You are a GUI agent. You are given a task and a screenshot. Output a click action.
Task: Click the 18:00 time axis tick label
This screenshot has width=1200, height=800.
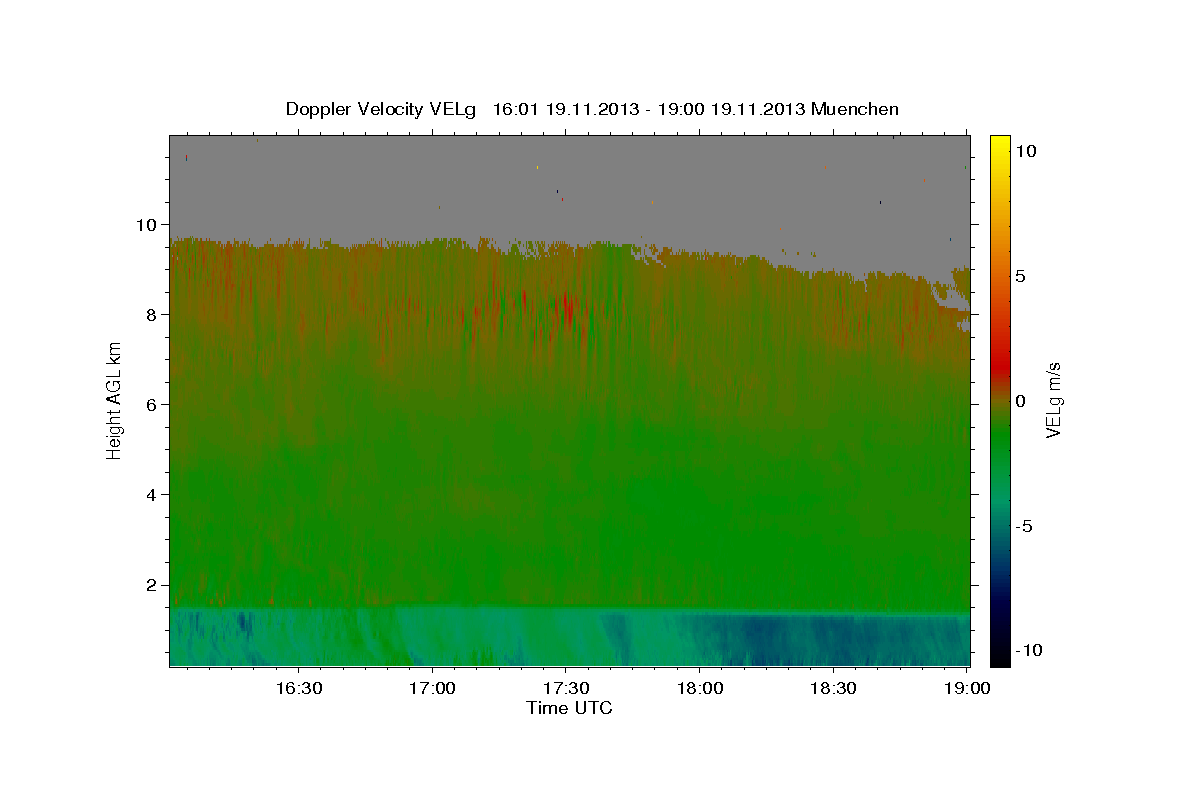(x=700, y=688)
